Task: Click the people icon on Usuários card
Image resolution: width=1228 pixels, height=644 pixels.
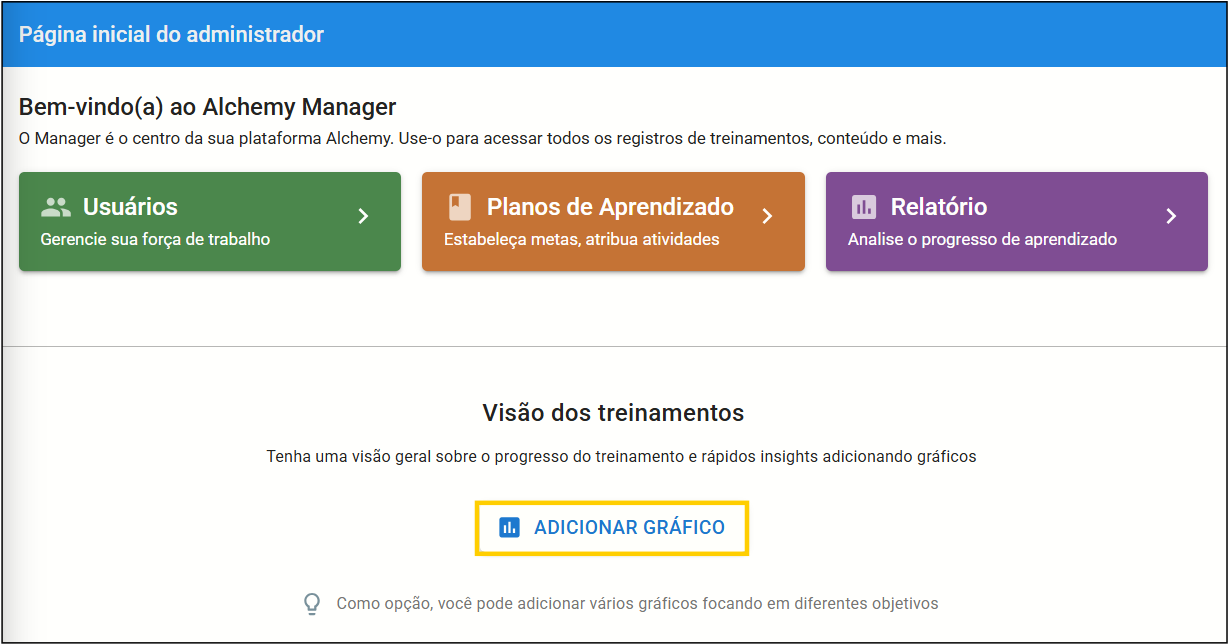Action: click(56, 207)
